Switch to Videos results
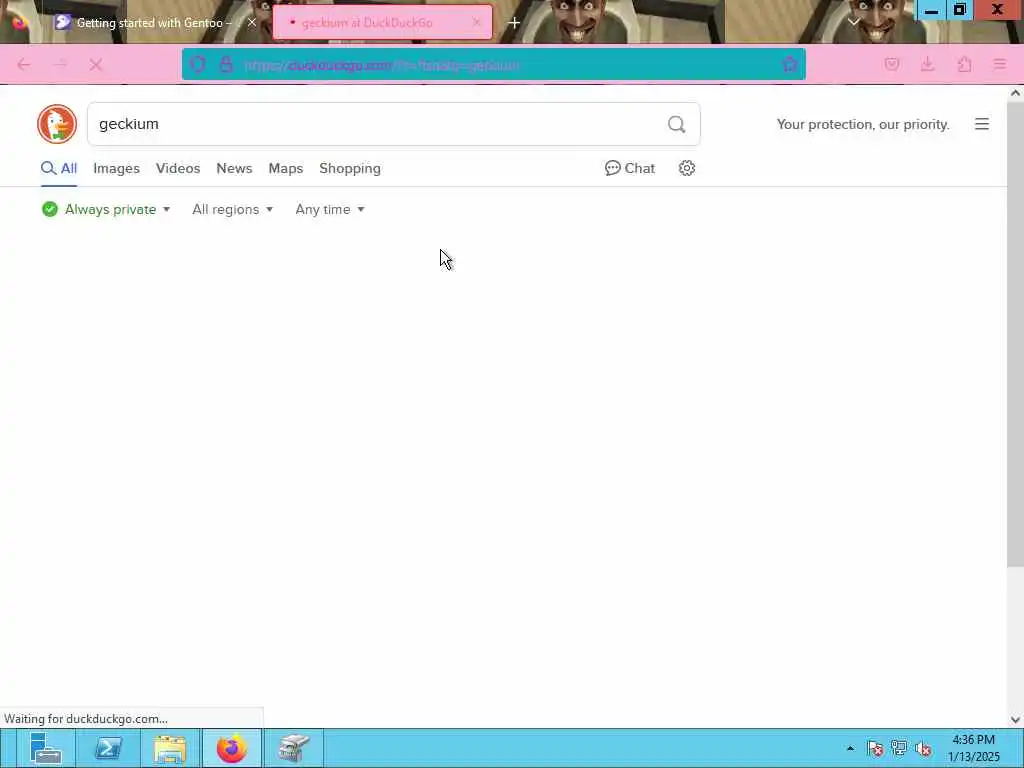1024x768 pixels. 178,168
